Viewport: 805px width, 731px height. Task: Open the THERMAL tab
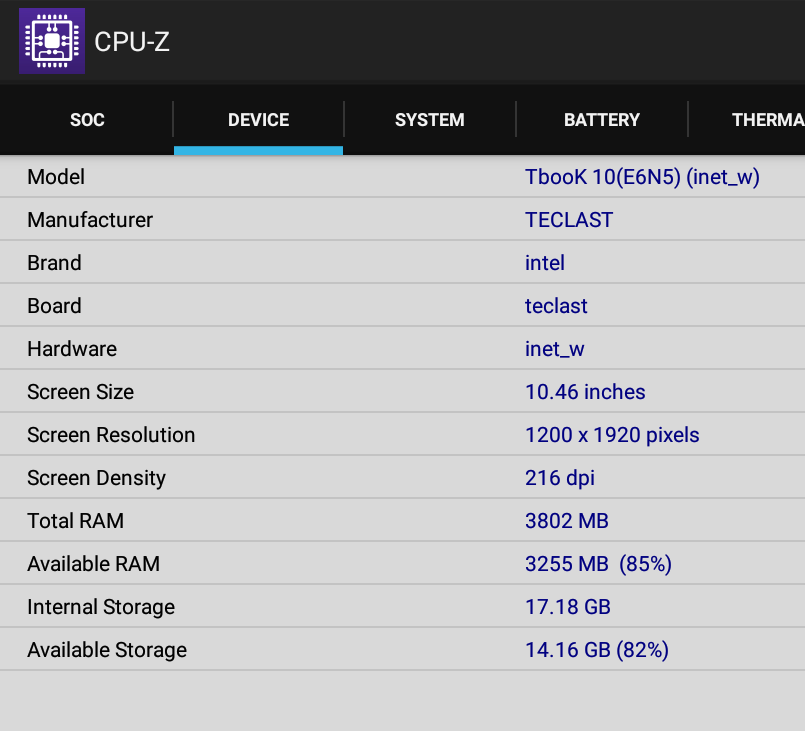tap(768, 120)
